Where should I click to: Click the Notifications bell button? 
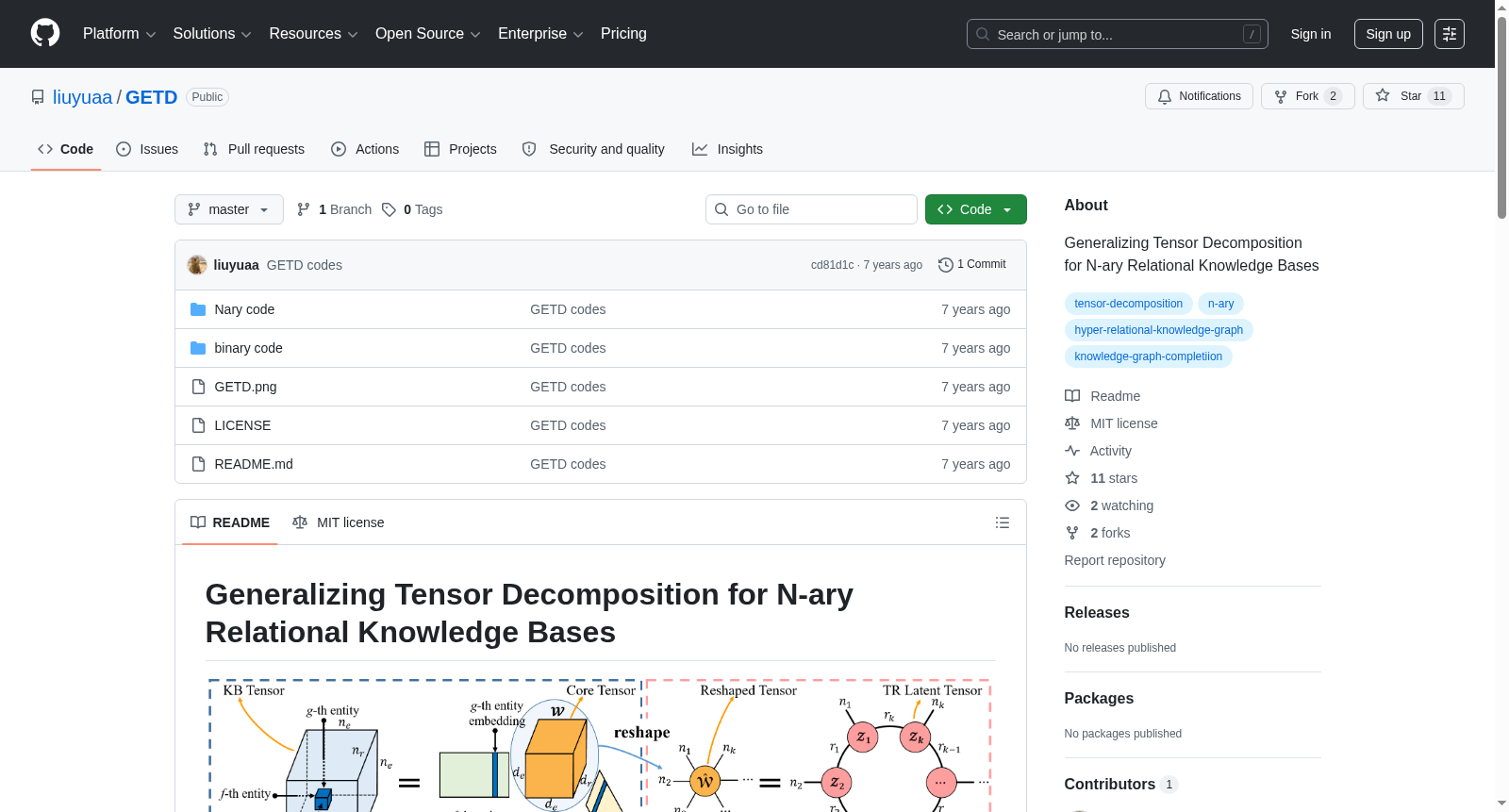1199,96
